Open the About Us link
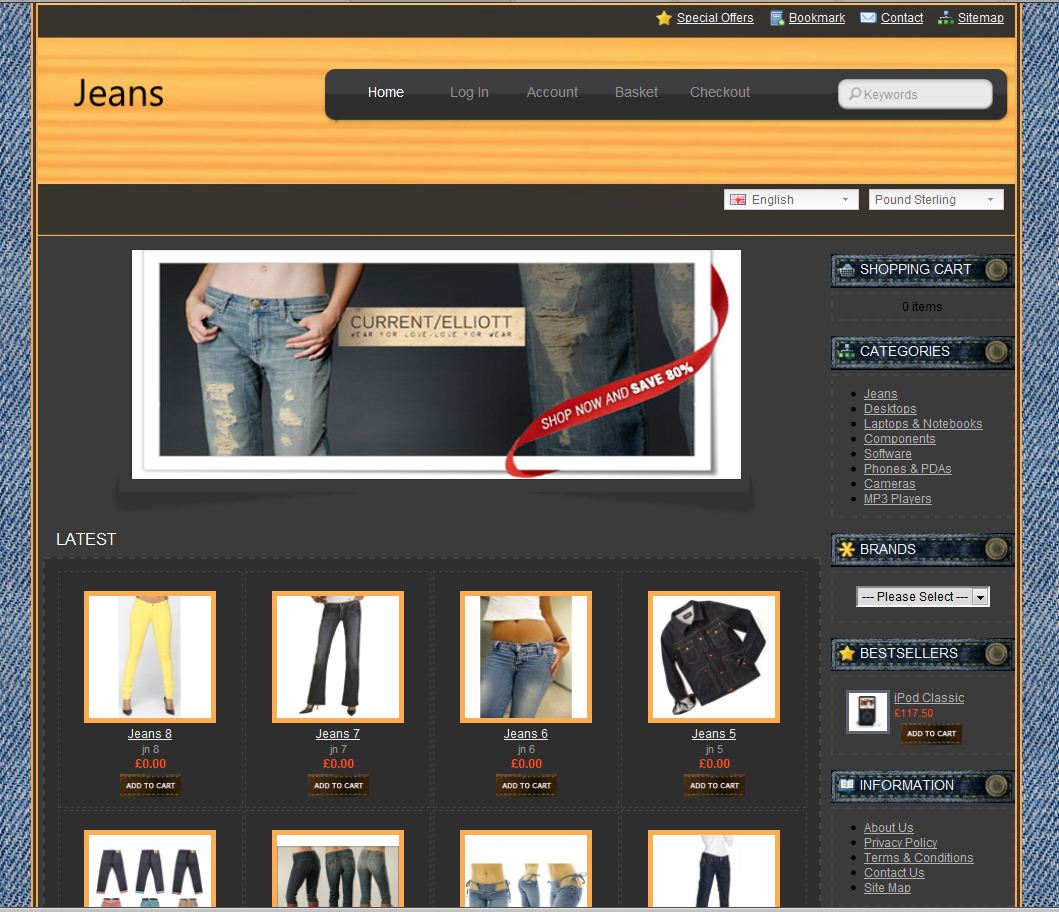 888,828
